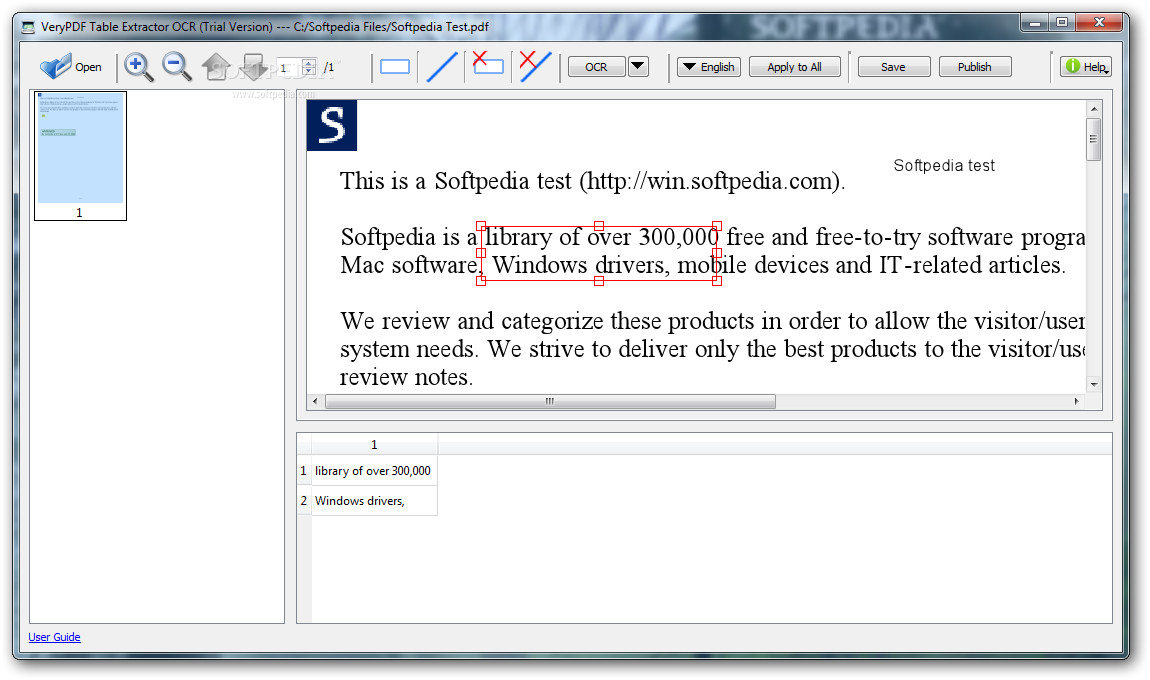The width and height of the screenshot is (1150, 680).
Task: Decrease page number with stepper down arrow
Action: pyautogui.click(x=310, y=72)
